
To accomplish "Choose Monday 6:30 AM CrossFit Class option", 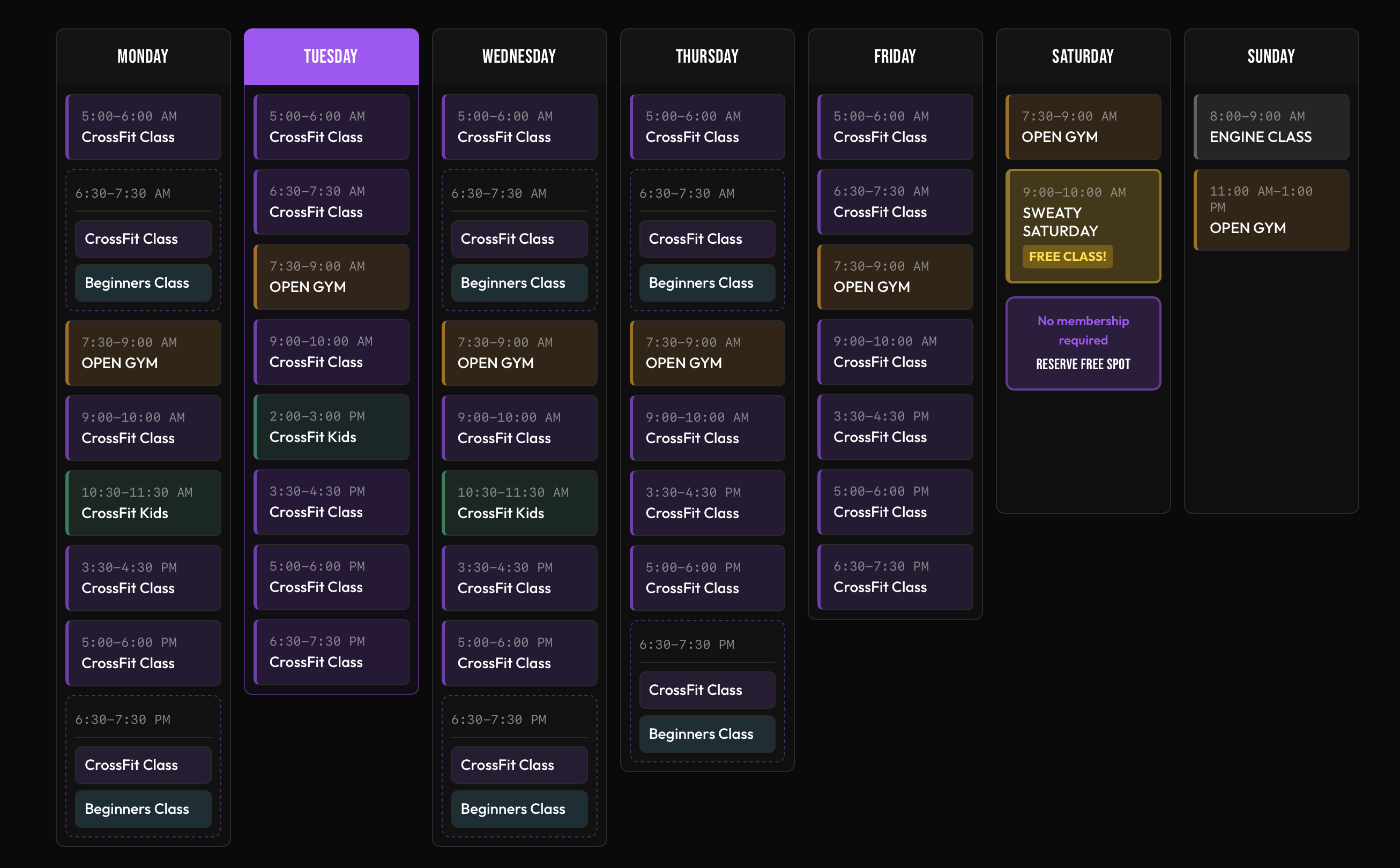I will tap(143, 239).
